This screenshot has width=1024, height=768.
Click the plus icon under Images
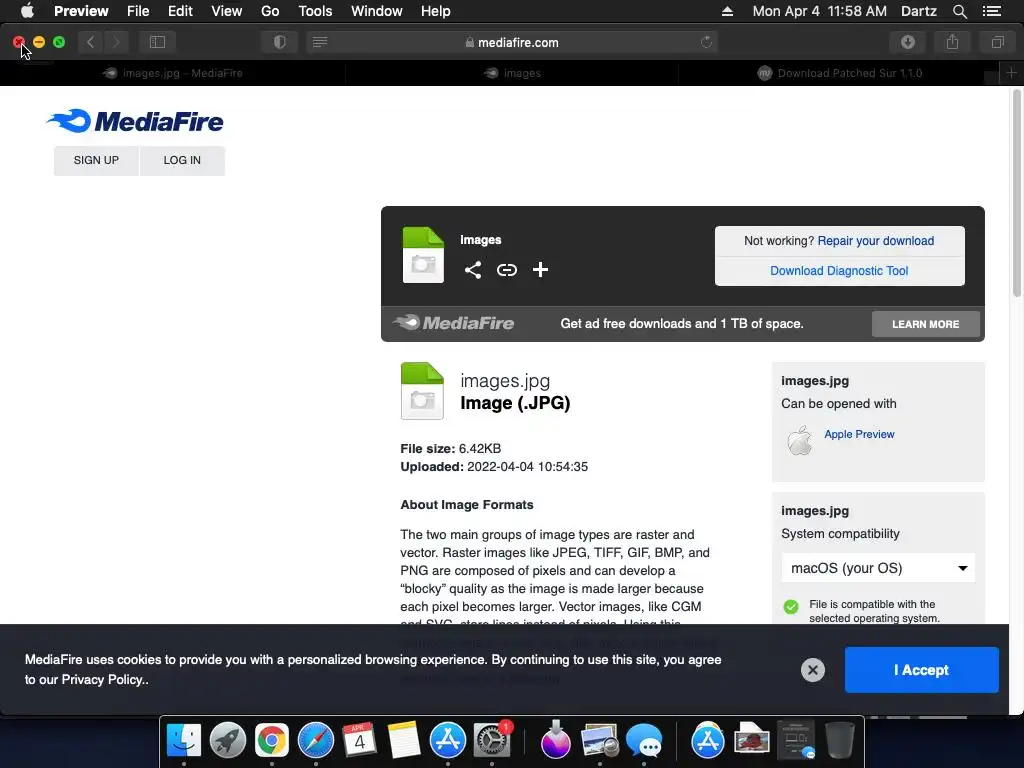[540, 270]
